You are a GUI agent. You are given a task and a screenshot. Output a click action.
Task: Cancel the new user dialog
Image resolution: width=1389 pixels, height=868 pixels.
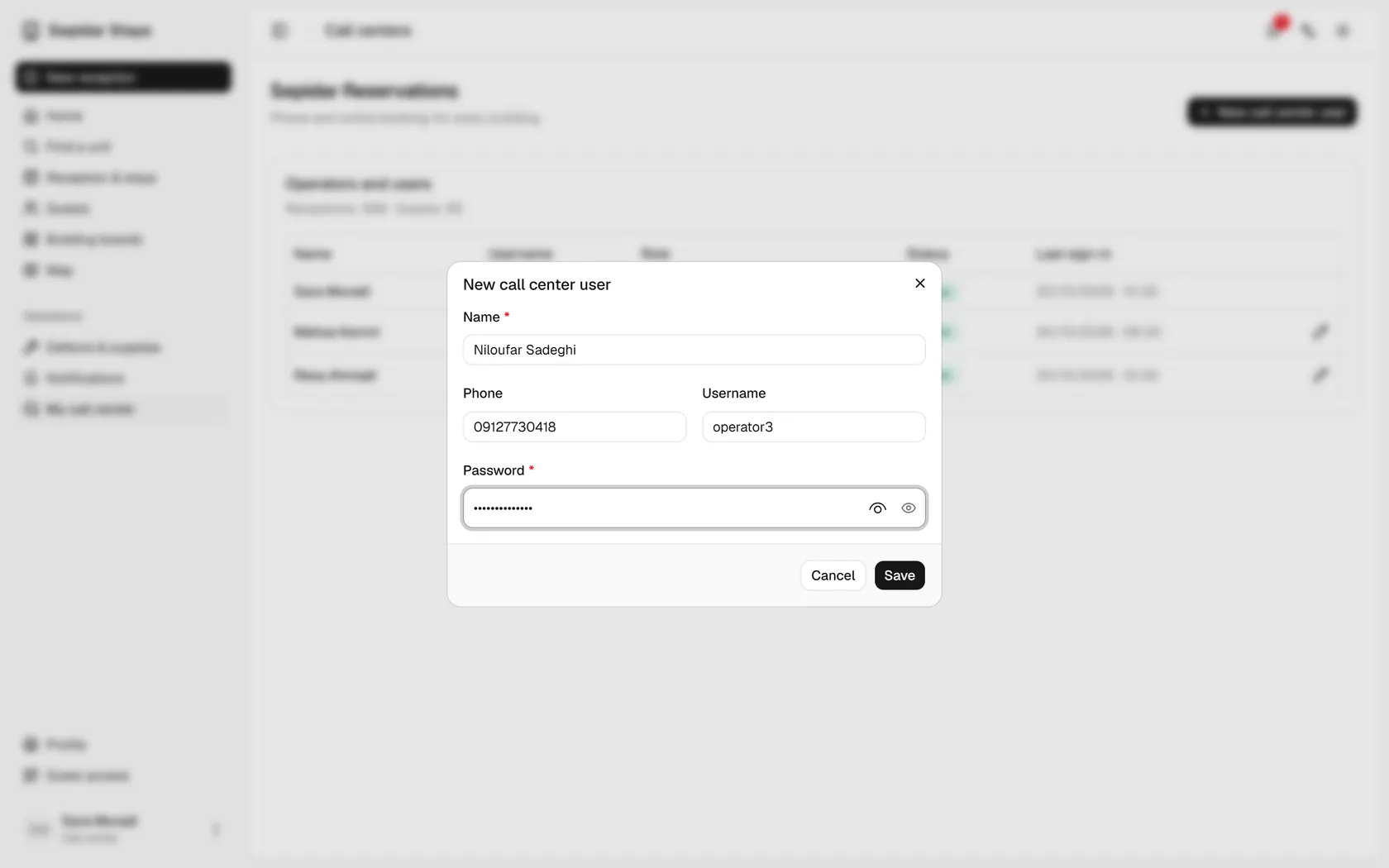[833, 575]
